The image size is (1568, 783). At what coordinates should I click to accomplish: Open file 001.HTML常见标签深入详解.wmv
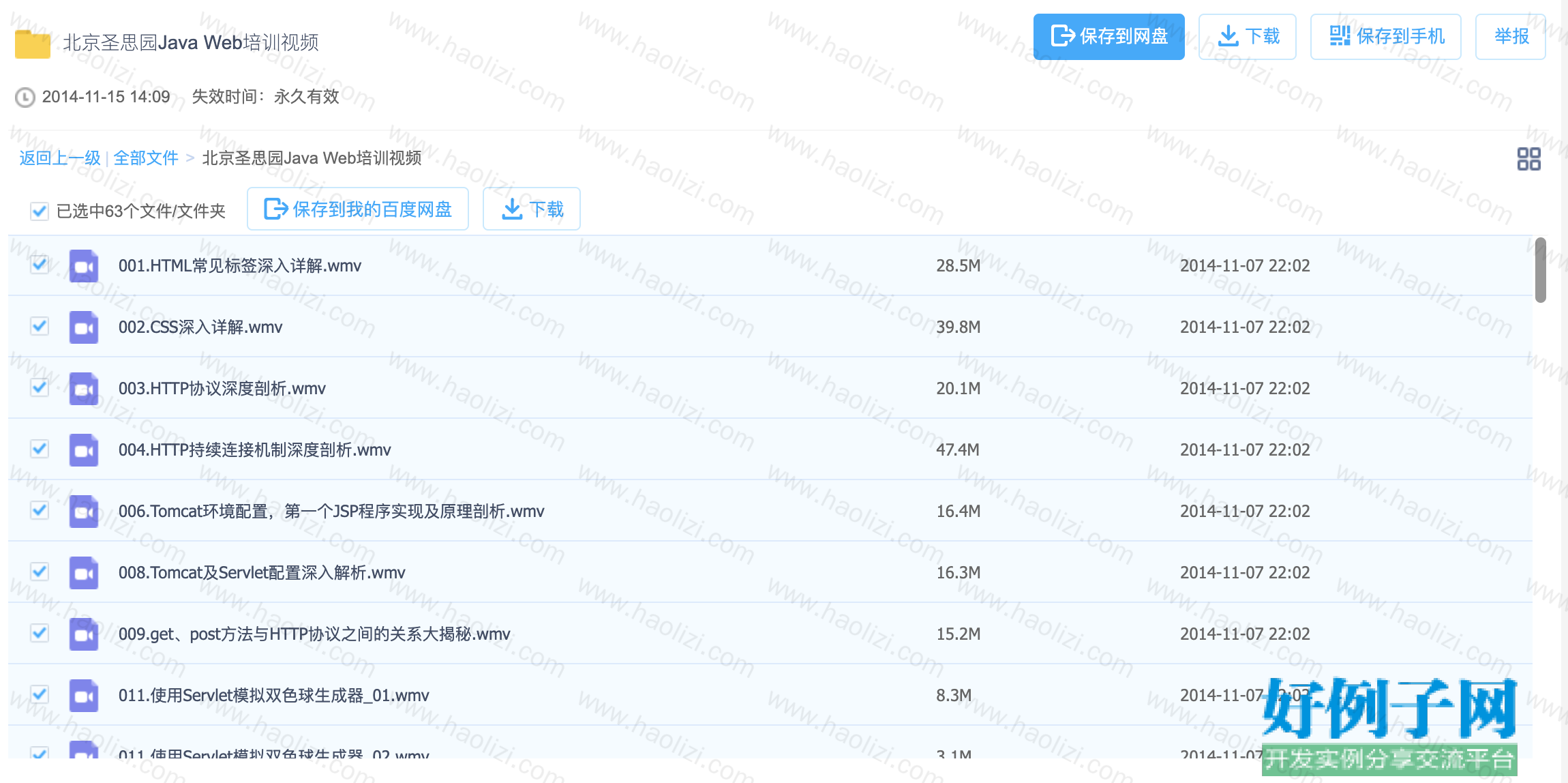coord(240,266)
